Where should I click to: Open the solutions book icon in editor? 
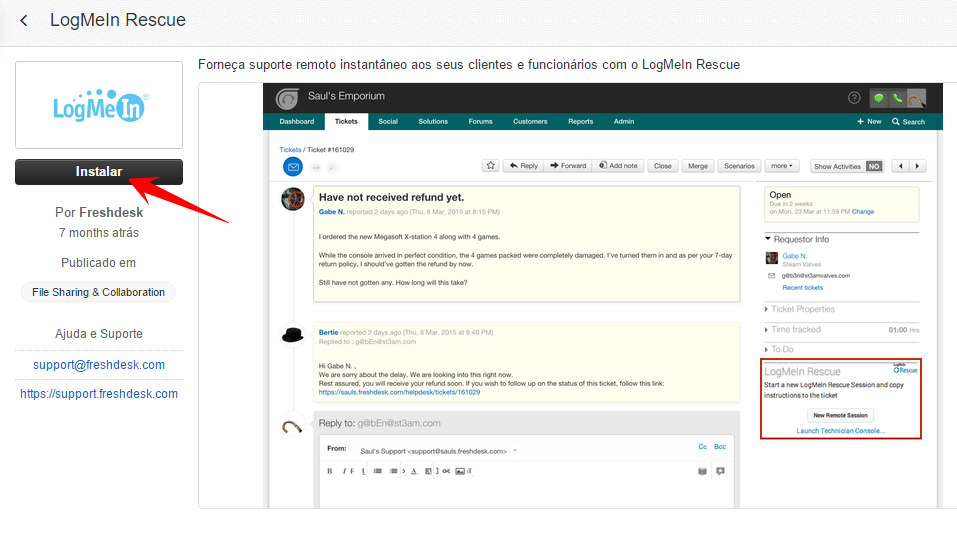coord(702,471)
